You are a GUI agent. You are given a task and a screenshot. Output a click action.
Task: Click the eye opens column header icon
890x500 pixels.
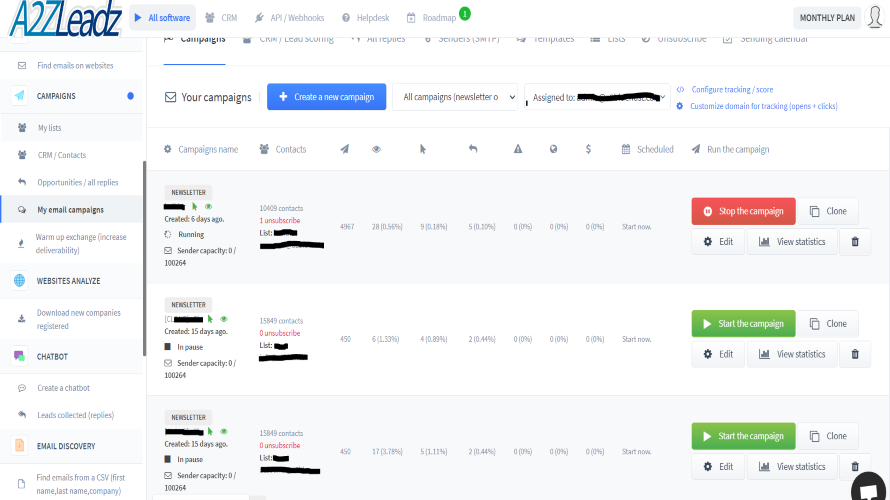click(376, 149)
